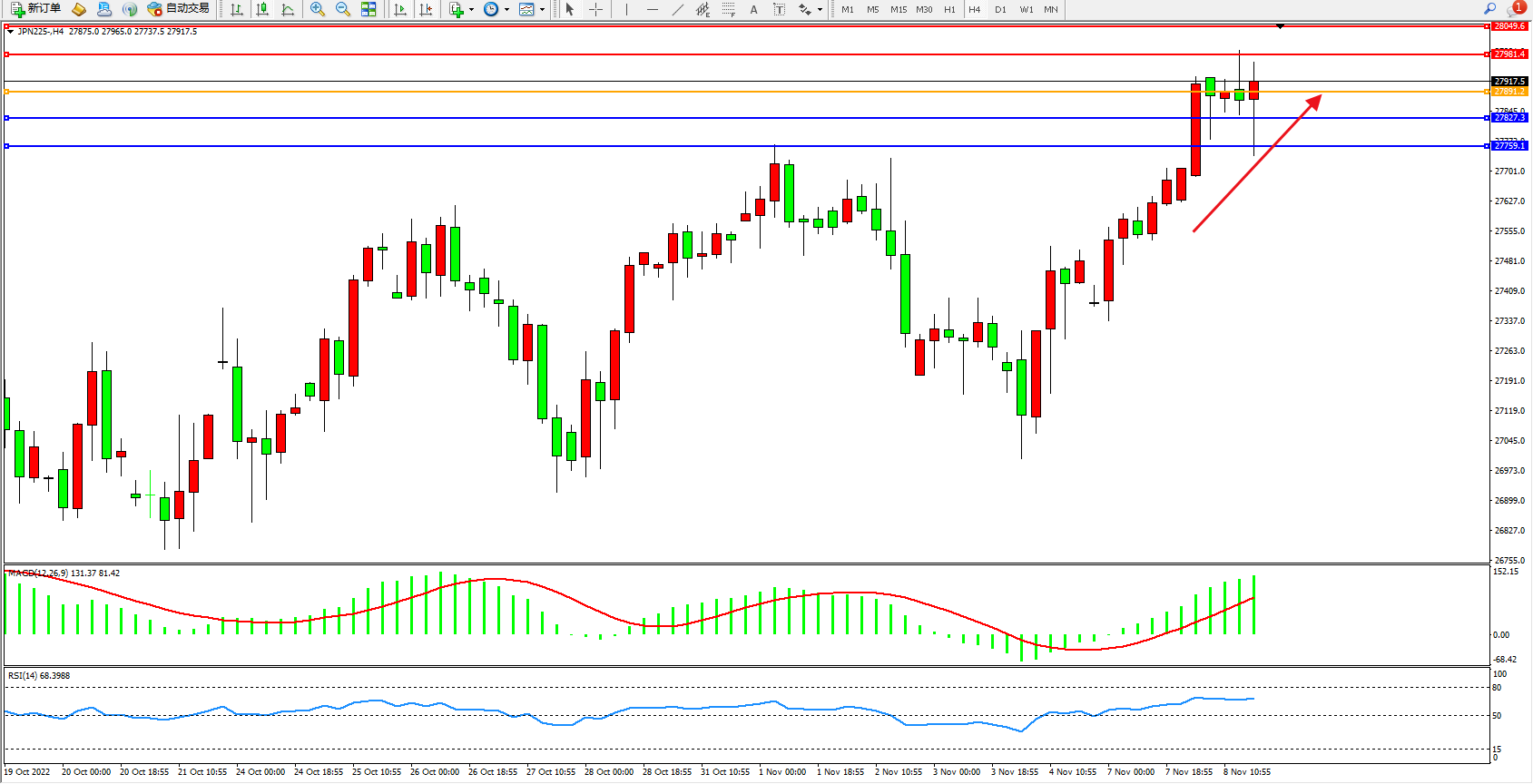The width and height of the screenshot is (1533, 784).
Task: Open the indicators list dropdown arrow
Action: click(x=471, y=10)
